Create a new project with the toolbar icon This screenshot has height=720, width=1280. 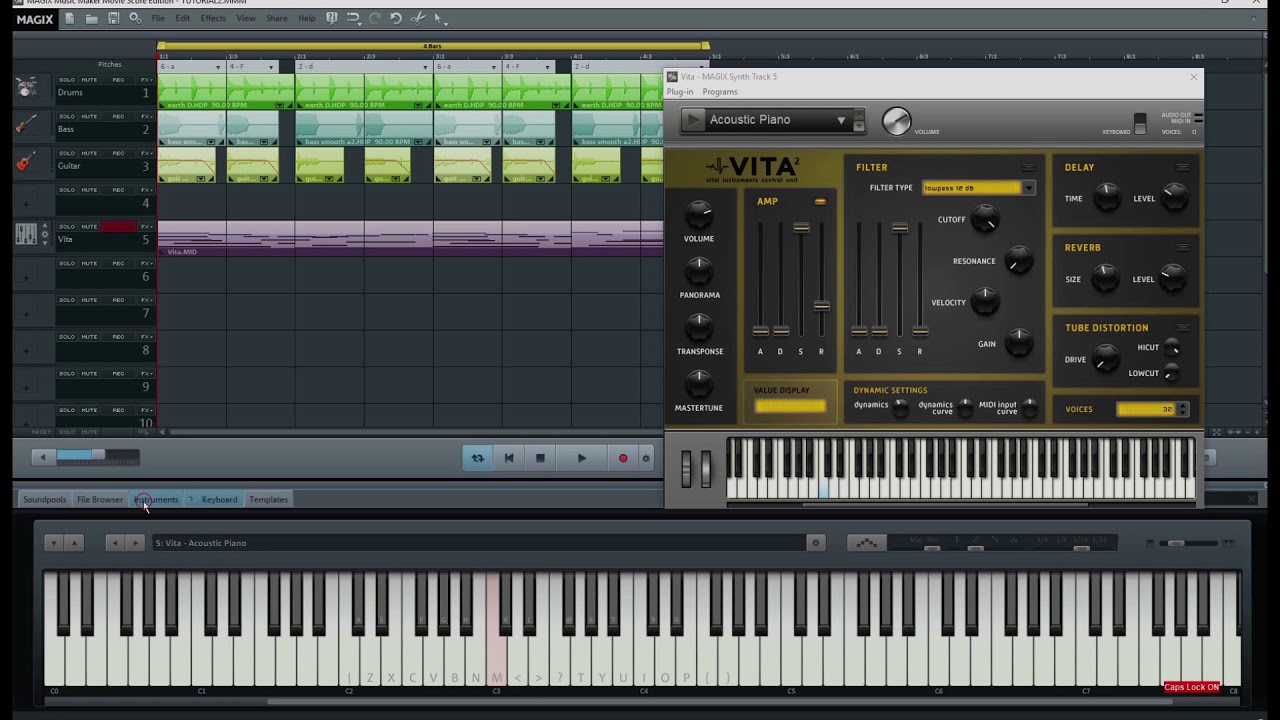click(x=69, y=18)
